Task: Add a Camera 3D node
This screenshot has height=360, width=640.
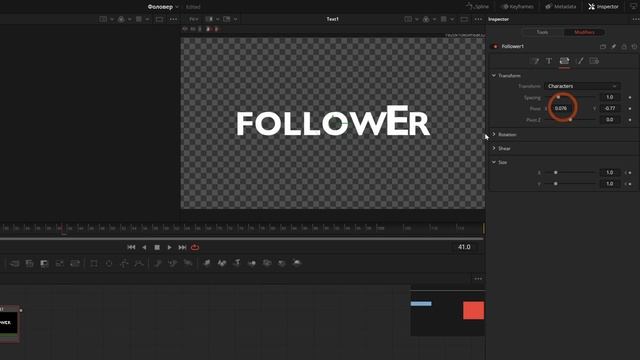Action: tap(267, 263)
